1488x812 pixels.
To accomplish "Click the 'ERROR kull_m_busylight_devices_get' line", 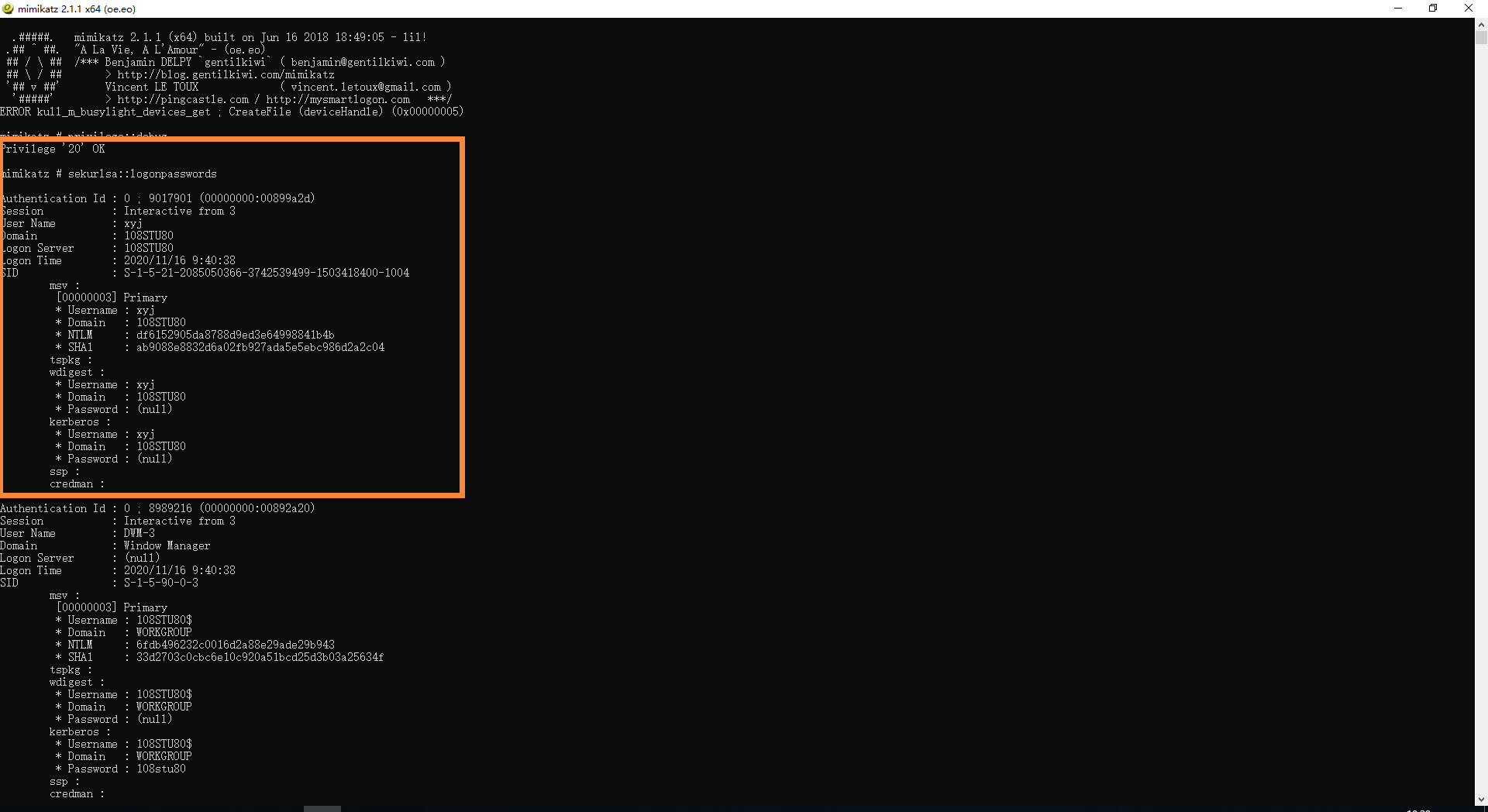I will [232, 112].
